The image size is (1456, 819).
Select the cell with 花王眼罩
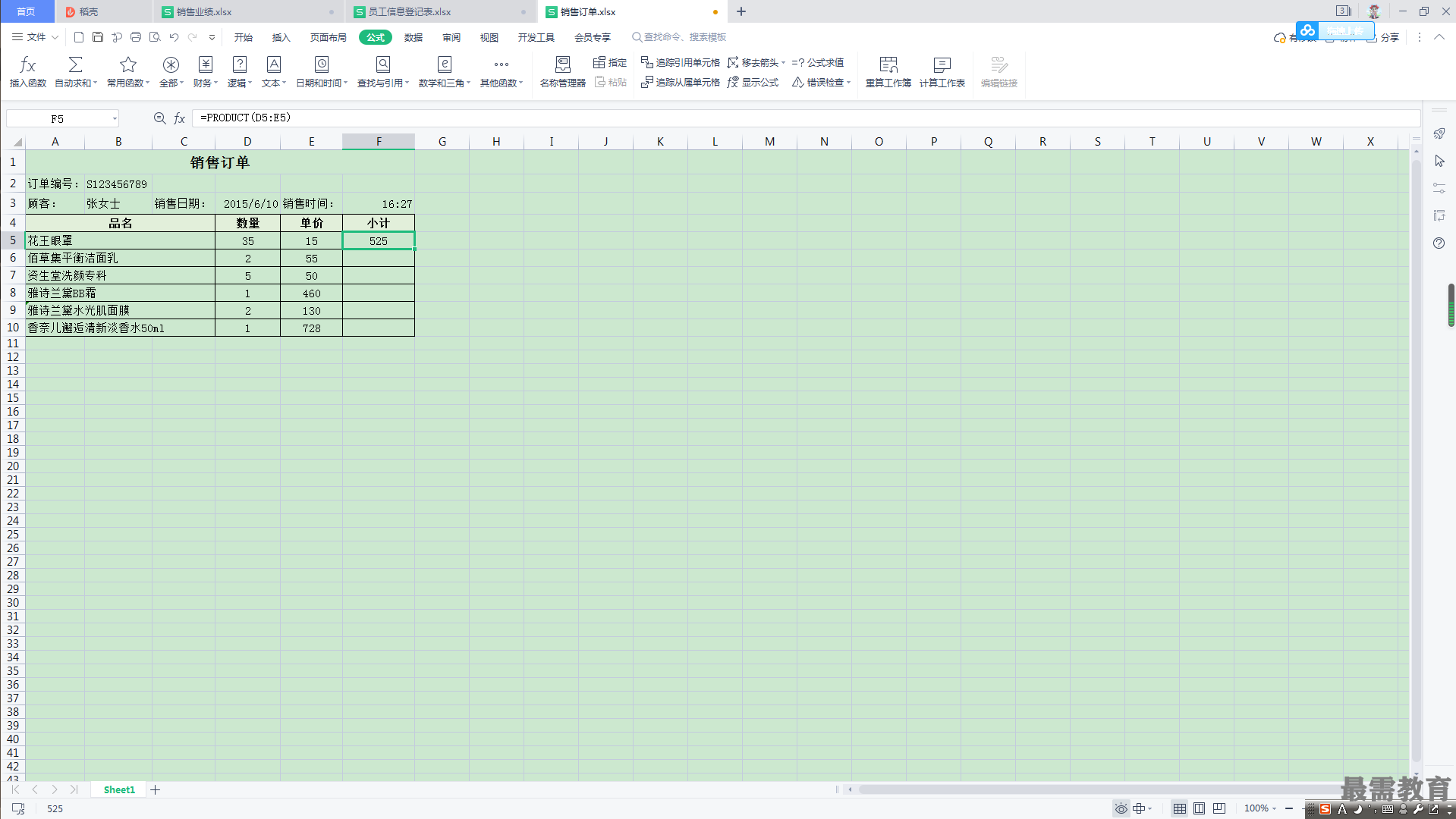[120, 240]
